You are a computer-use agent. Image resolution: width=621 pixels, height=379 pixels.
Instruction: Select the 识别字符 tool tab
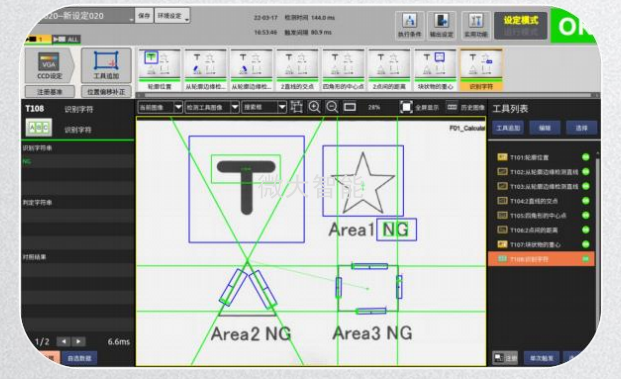(x=480, y=70)
